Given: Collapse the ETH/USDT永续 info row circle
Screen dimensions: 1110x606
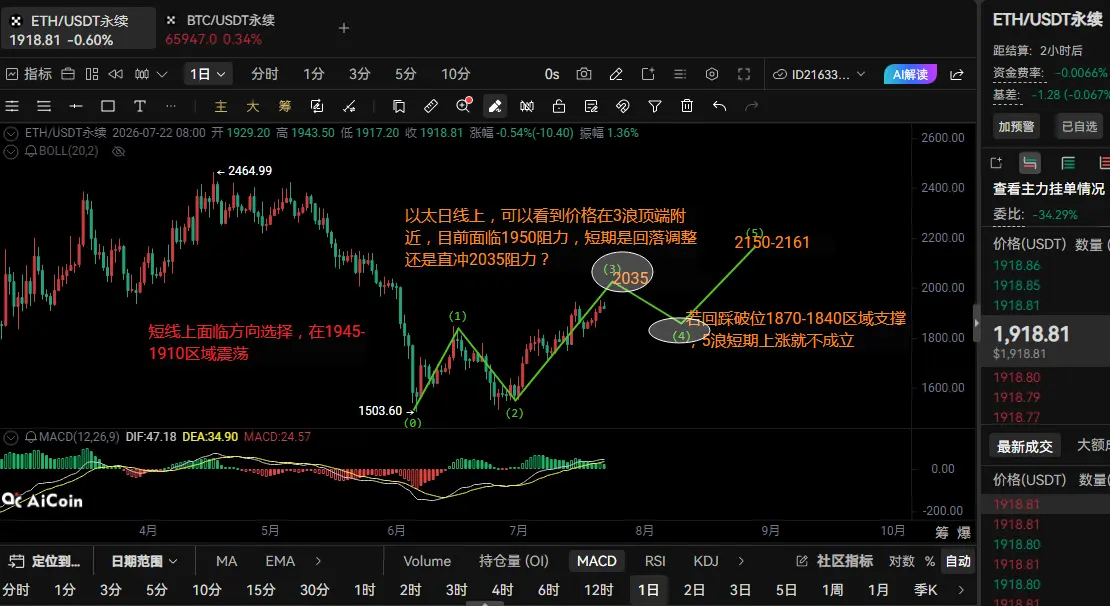Looking at the screenshot, I should coord(11,133).
